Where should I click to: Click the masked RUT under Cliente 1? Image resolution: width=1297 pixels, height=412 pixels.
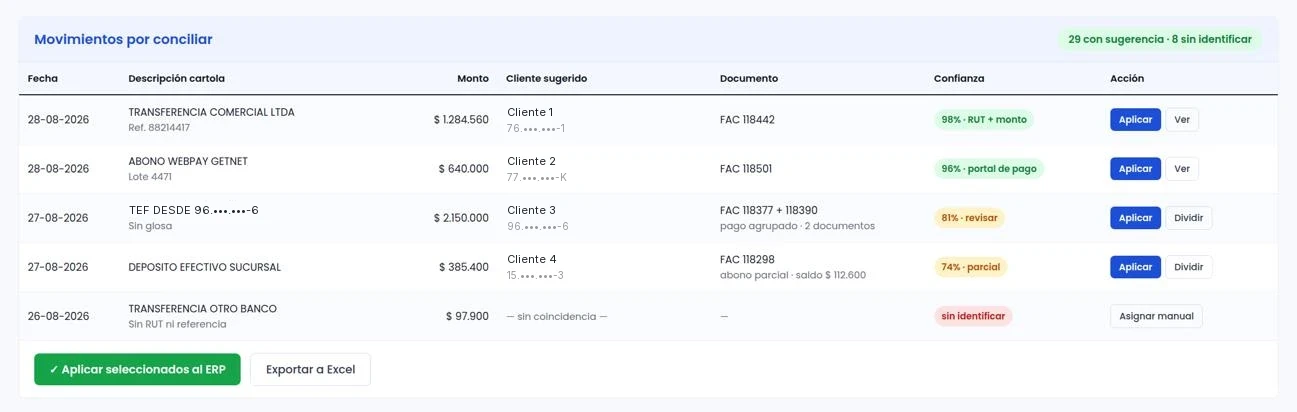(x=536, y=128)
